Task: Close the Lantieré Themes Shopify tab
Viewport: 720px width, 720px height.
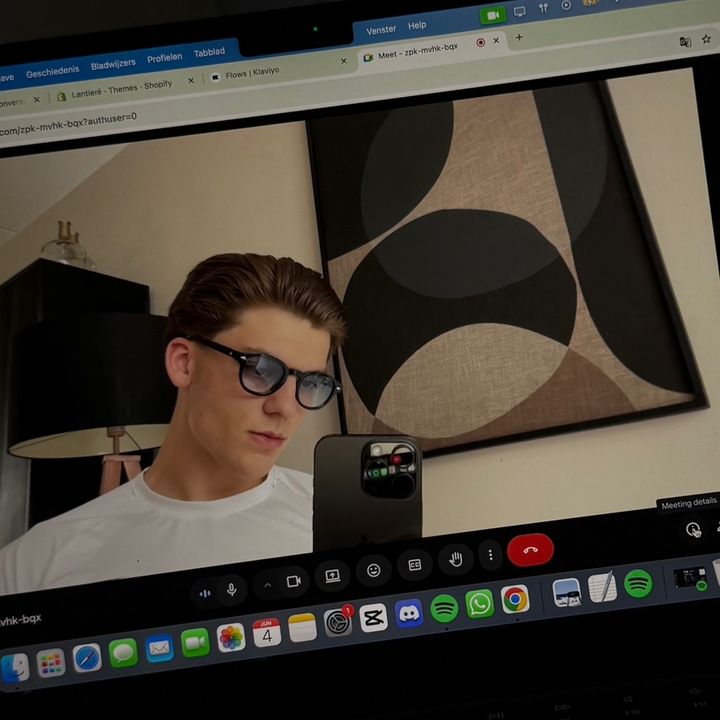Action: point(191,80)
